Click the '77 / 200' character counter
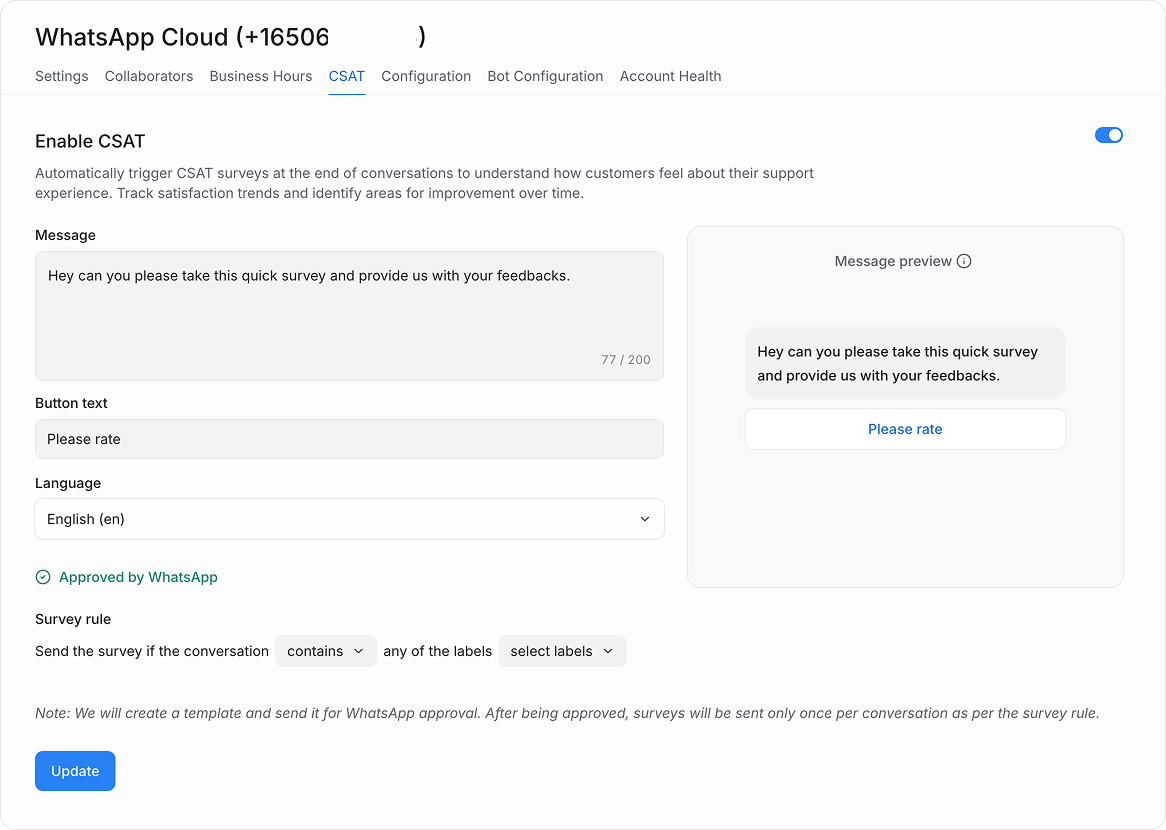 click(626, 360)
